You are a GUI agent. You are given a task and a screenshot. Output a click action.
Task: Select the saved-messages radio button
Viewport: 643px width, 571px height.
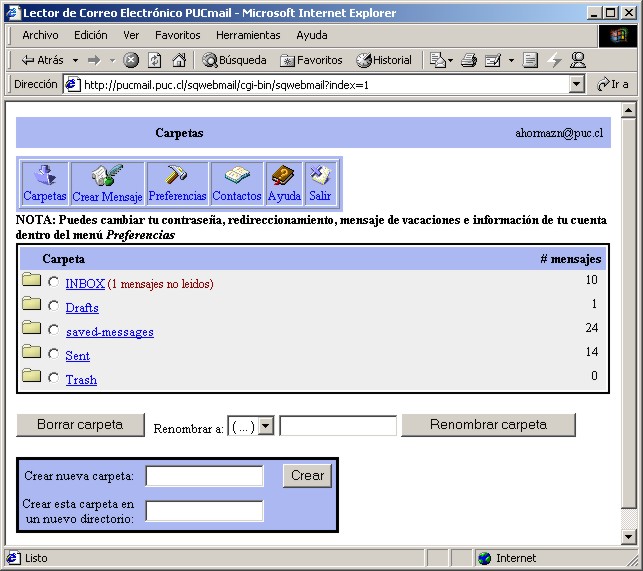point(53,329)
